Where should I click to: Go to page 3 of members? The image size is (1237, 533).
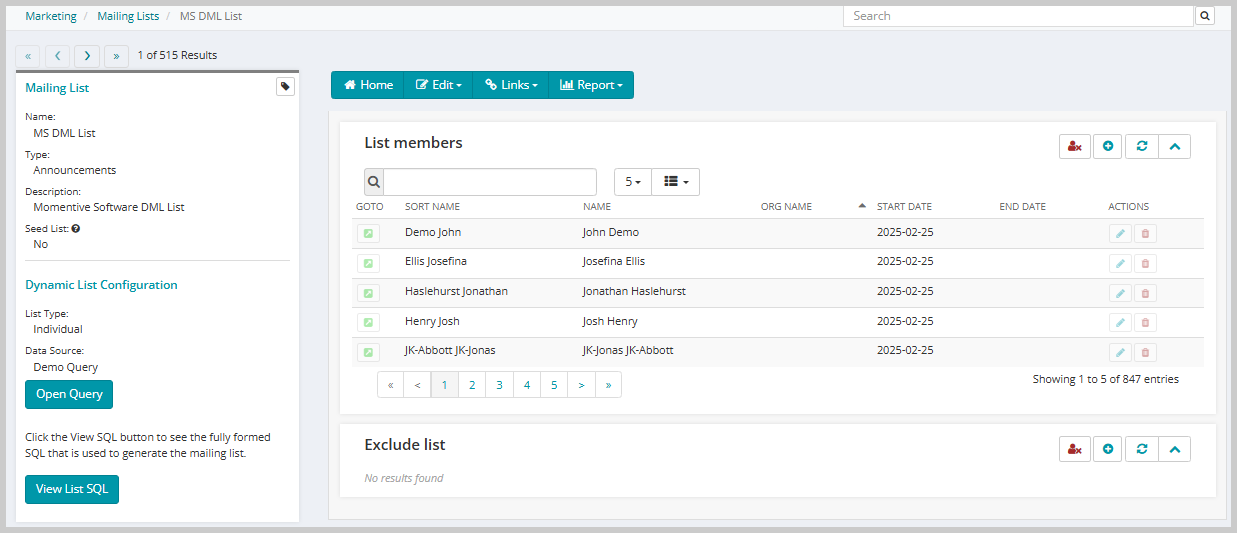coord(499,384)
